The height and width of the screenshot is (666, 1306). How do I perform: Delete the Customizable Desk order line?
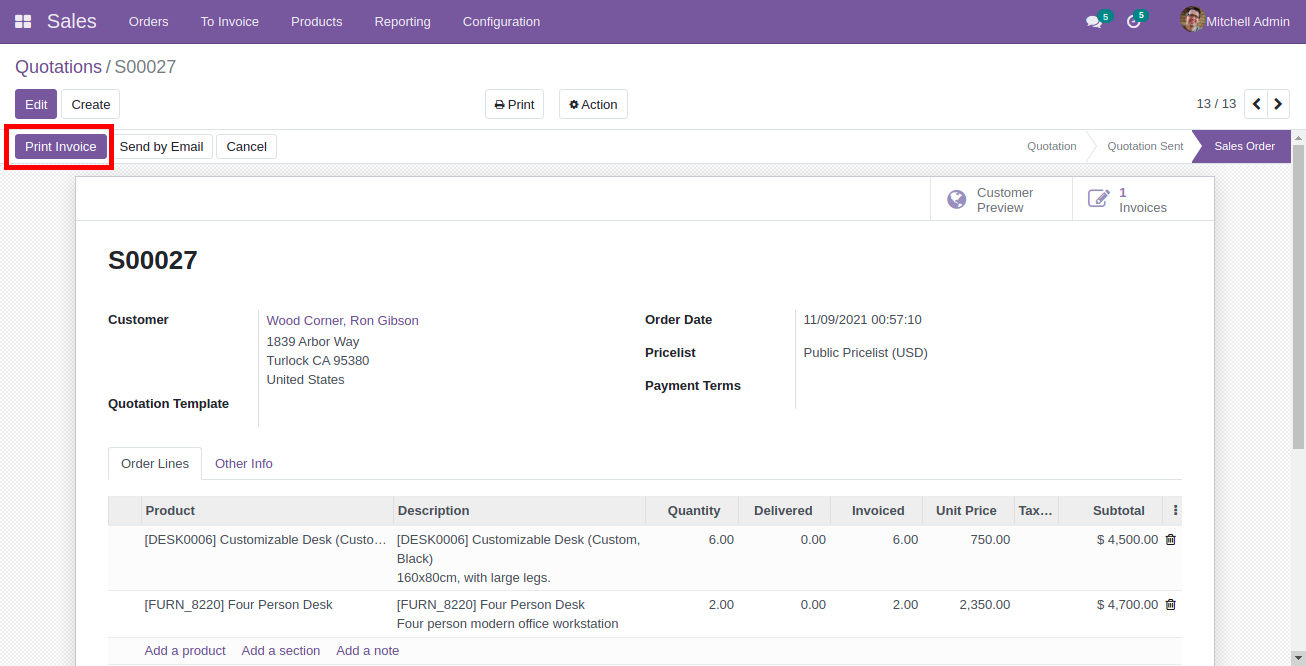(1171, 539)
